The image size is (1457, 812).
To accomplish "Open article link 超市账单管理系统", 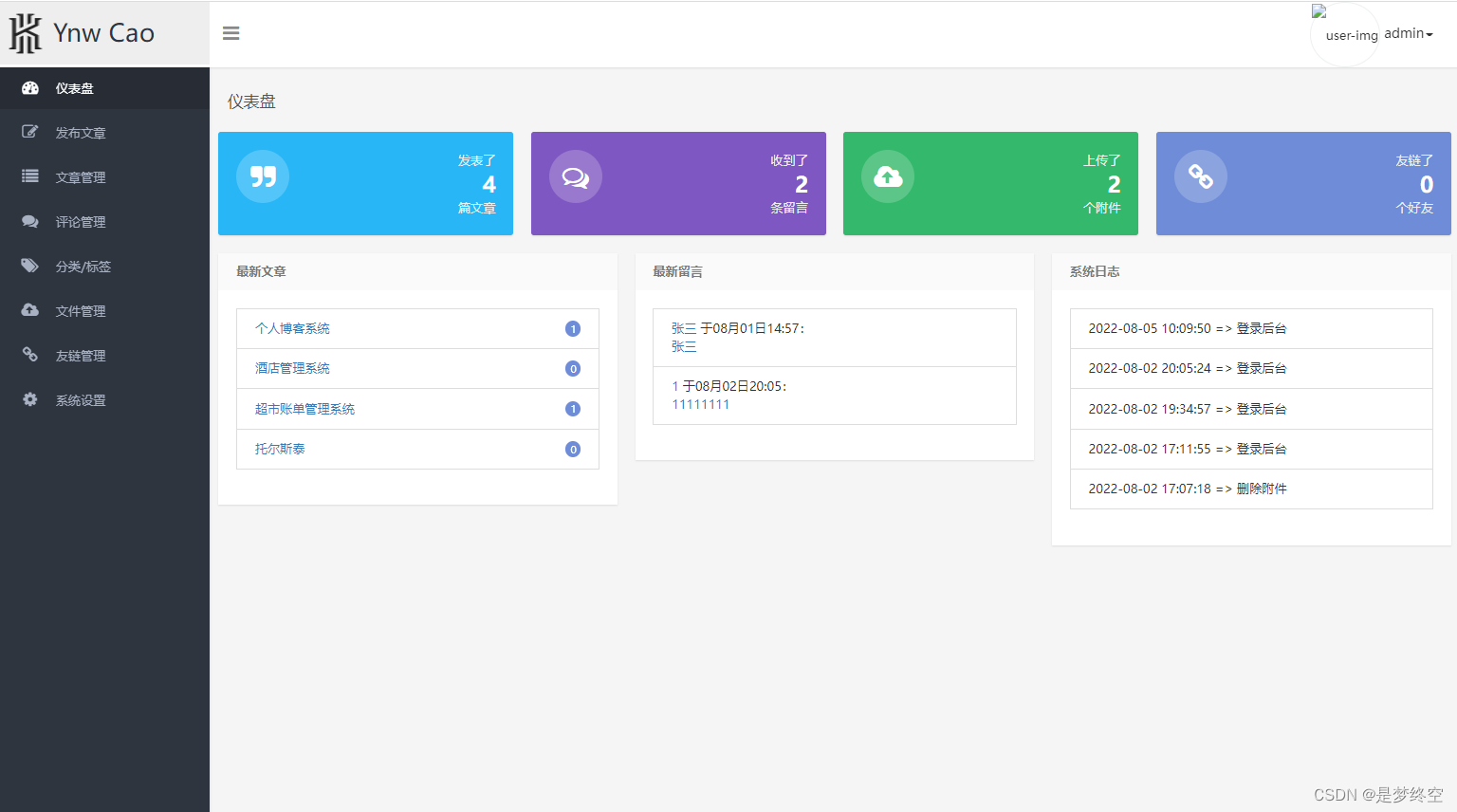I will (304, 409).
